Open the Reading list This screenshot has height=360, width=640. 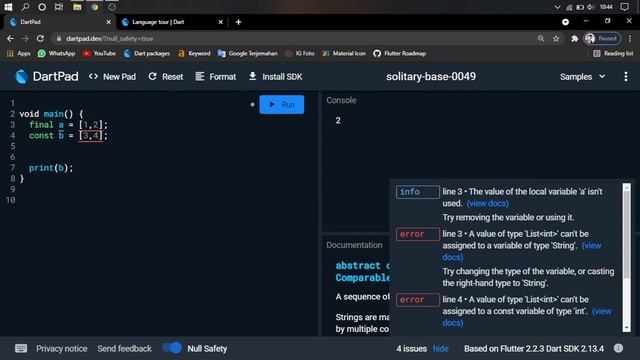point(613,53)
